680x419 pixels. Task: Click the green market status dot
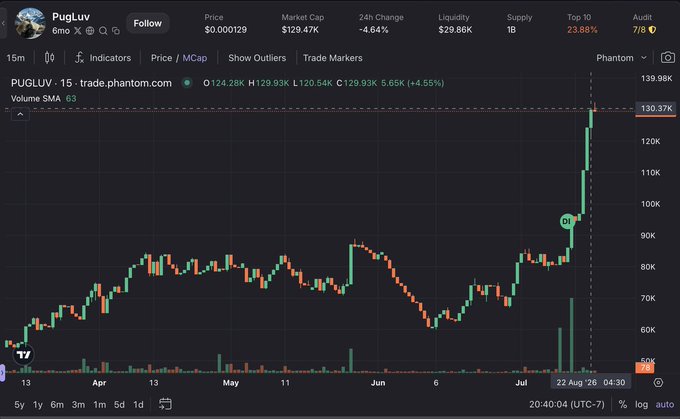pos(187,82)
